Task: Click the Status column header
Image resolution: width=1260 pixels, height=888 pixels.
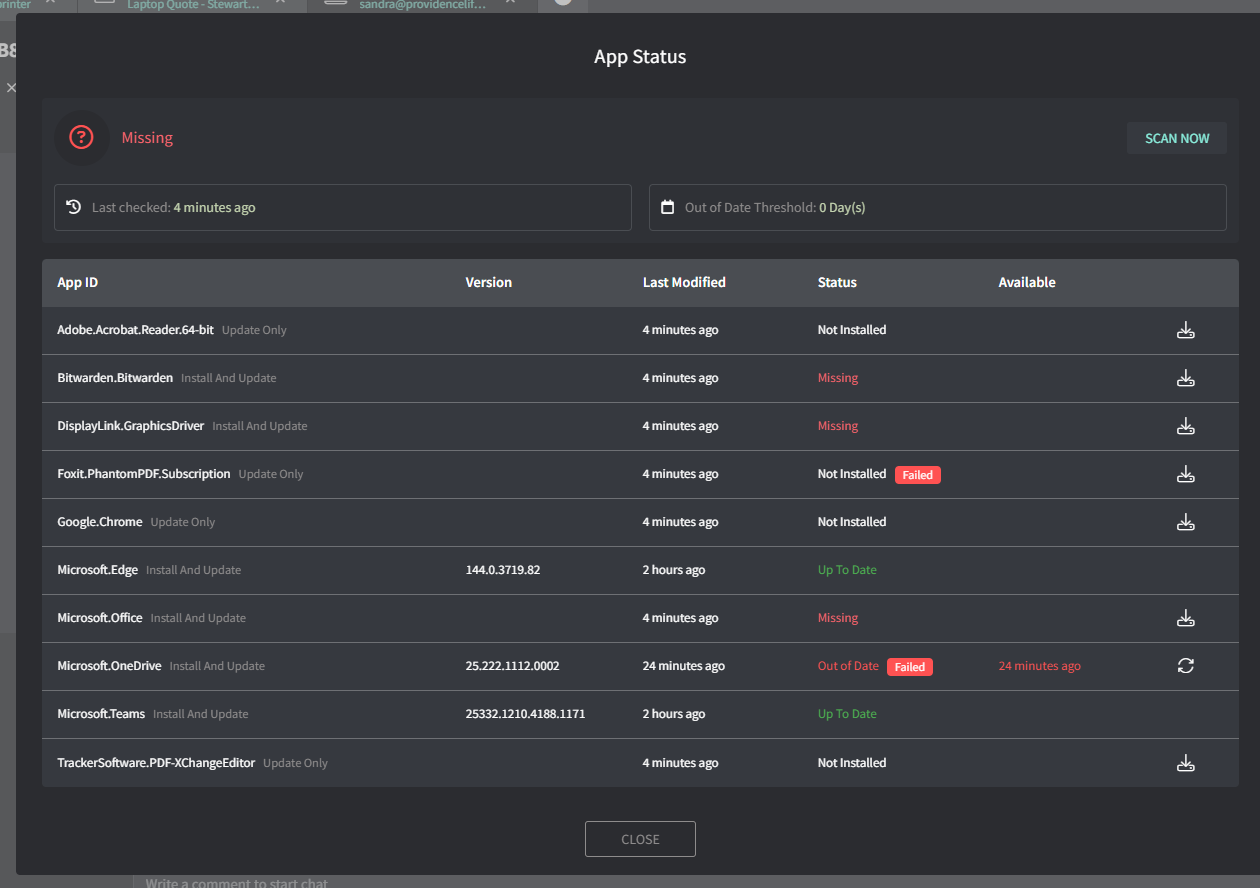Action: (837, 283)
